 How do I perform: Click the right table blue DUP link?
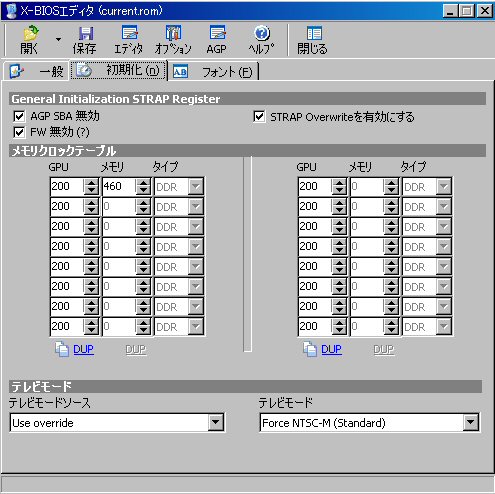coord(331,349)
